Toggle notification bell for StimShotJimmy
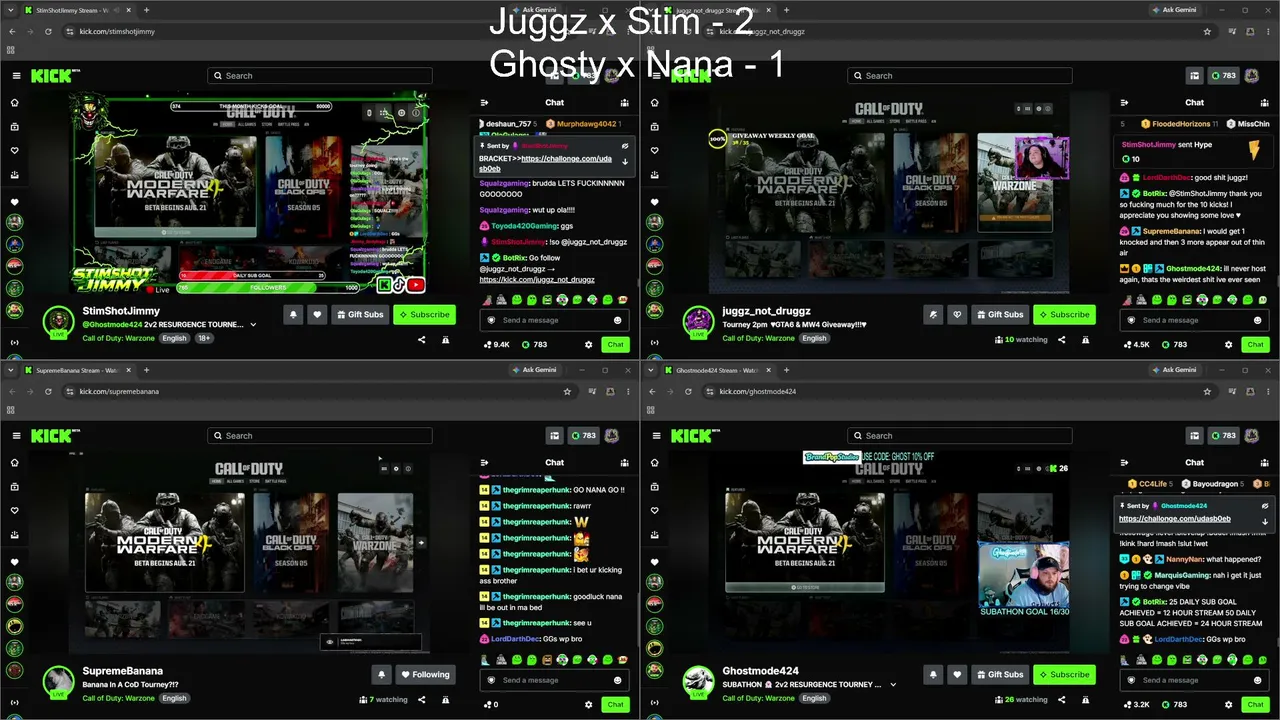Viewport: 1280px width, 720px height. tap(293, 314)
